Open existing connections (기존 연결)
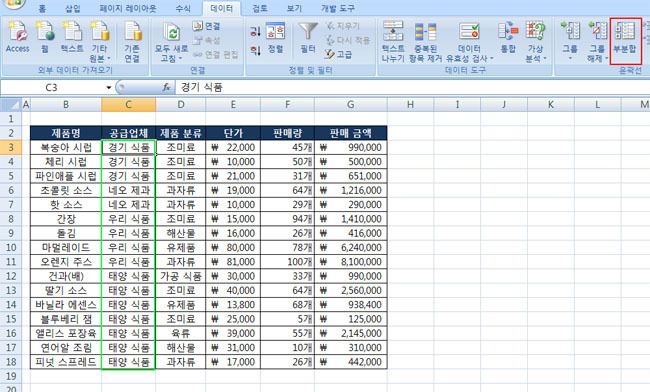Screen dimensions: 650x392 coord(132,42)
